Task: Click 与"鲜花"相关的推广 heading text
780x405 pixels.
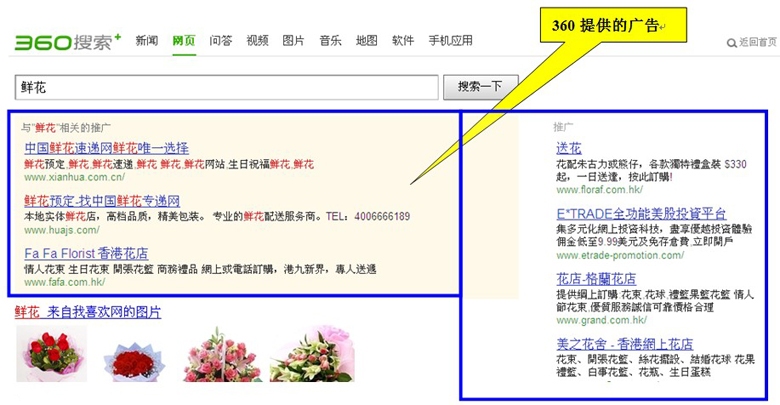Action: tap(66, 128)
